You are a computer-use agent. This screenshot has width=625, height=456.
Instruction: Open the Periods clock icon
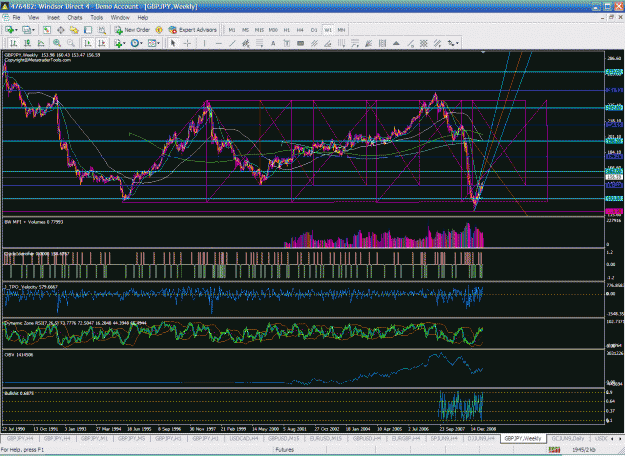click(135, 43)
